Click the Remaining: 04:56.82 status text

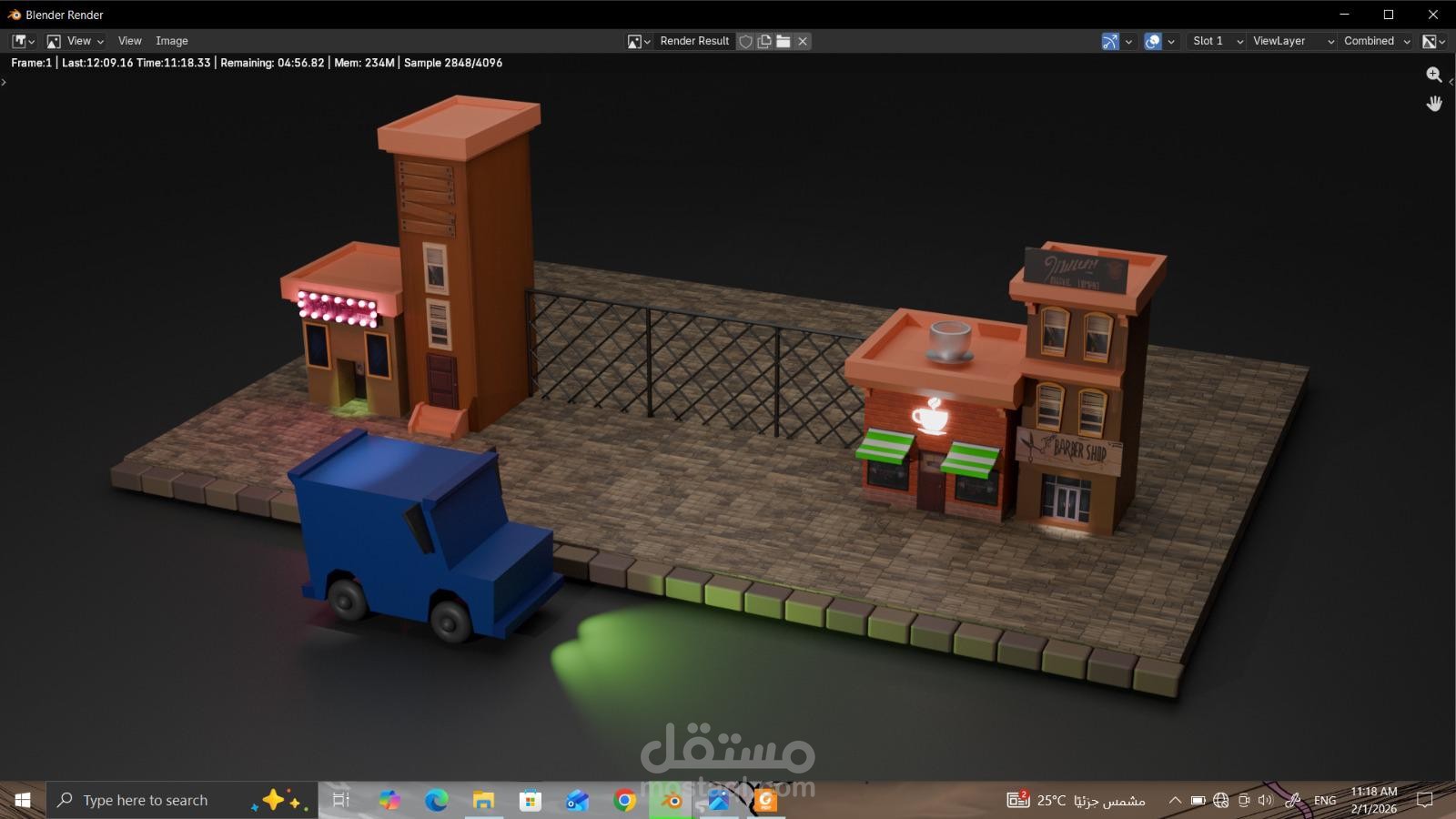[272, 63]
